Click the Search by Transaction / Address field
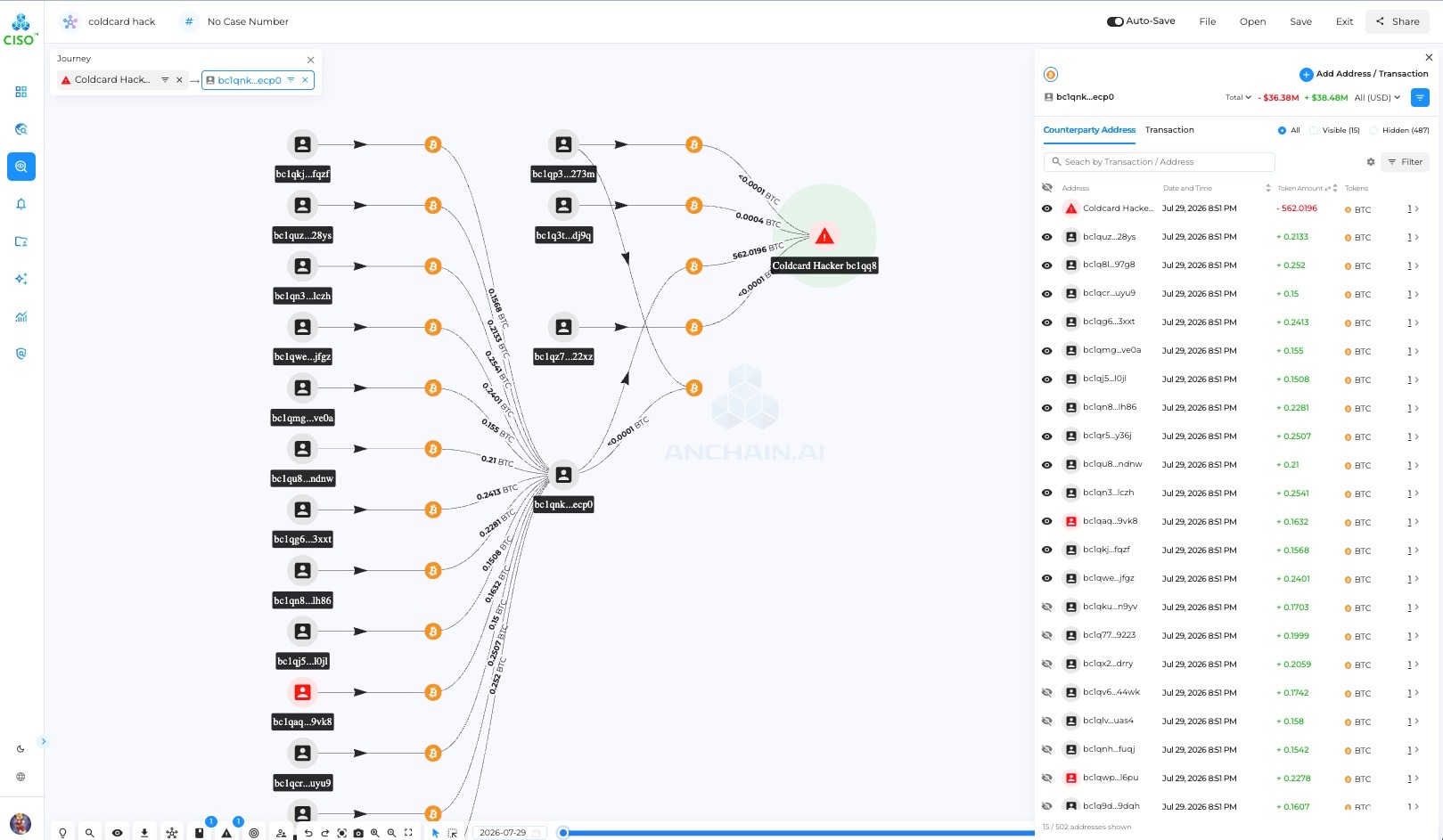This screenshot has width=1443, height=840. point(1159,162)
